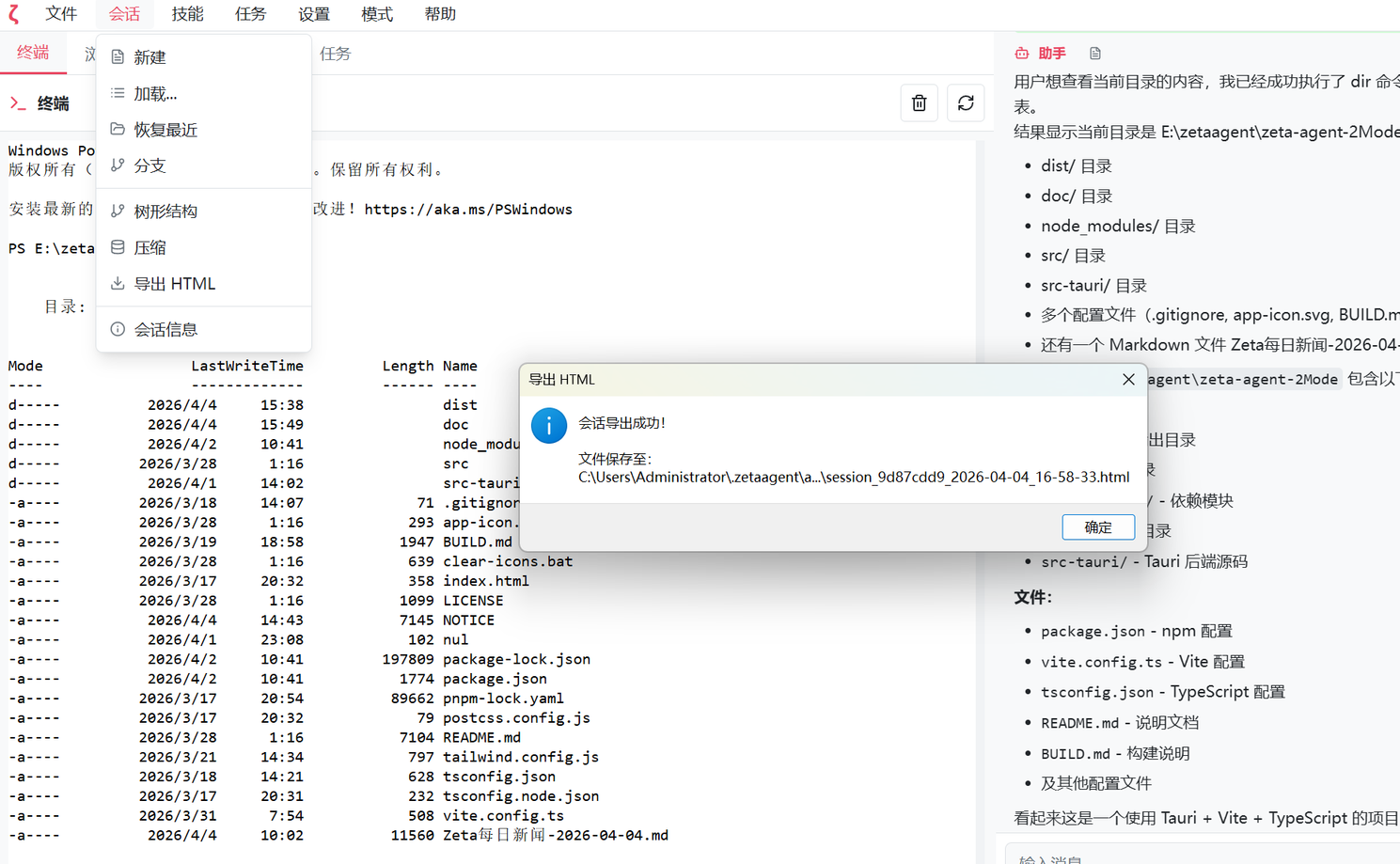The height and width of the screenshot is (864, 1400).
Task: Click the trash icon to clear terminal
Action: click(919, 102)
